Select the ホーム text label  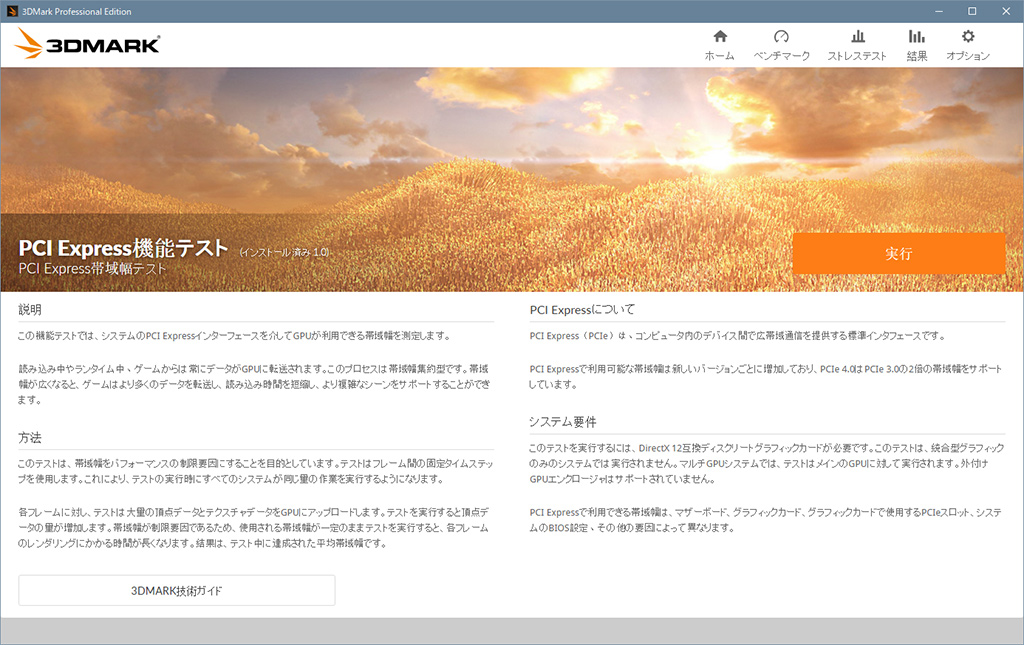coord(719,56)
